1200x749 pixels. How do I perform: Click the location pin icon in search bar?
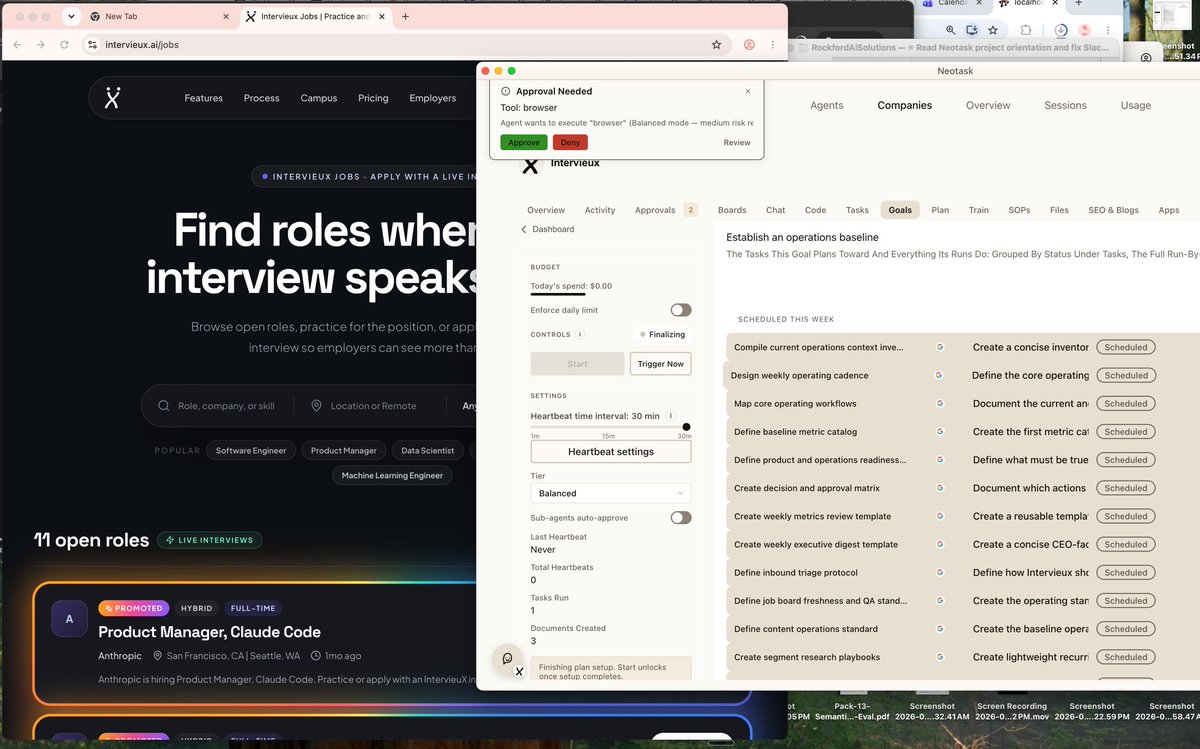tap(316, 406)
